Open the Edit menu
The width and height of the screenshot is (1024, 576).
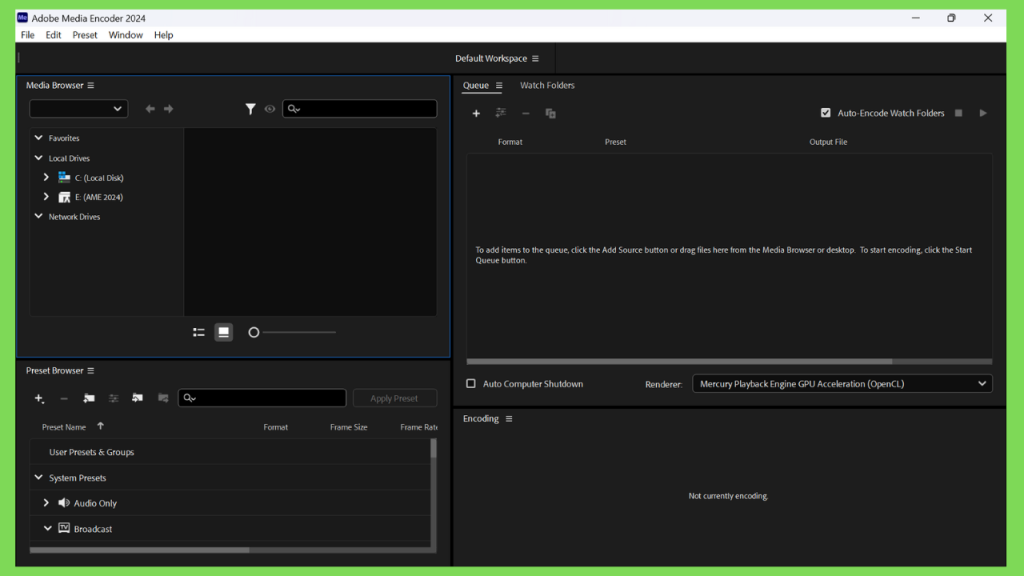[54, 35]
